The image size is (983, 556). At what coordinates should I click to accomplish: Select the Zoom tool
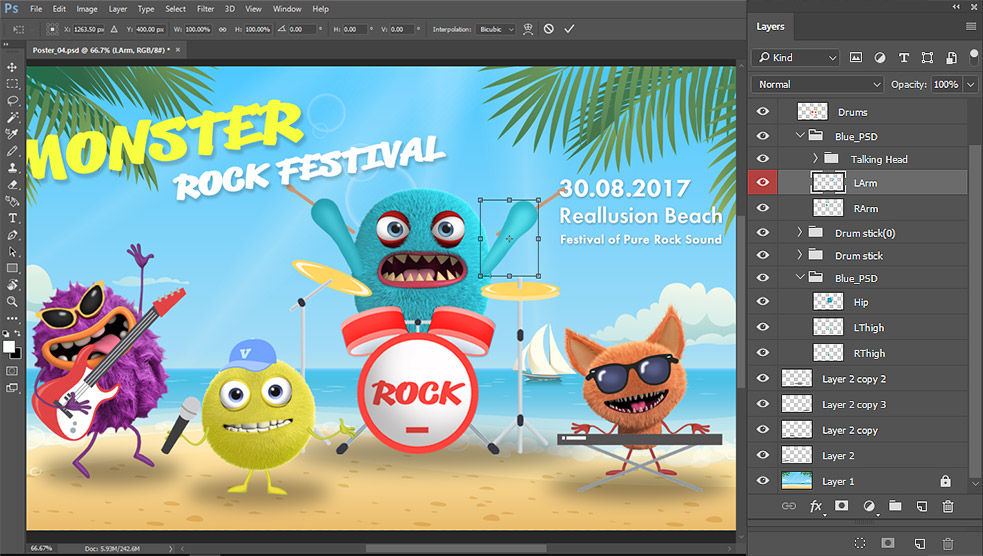(12, 302)
